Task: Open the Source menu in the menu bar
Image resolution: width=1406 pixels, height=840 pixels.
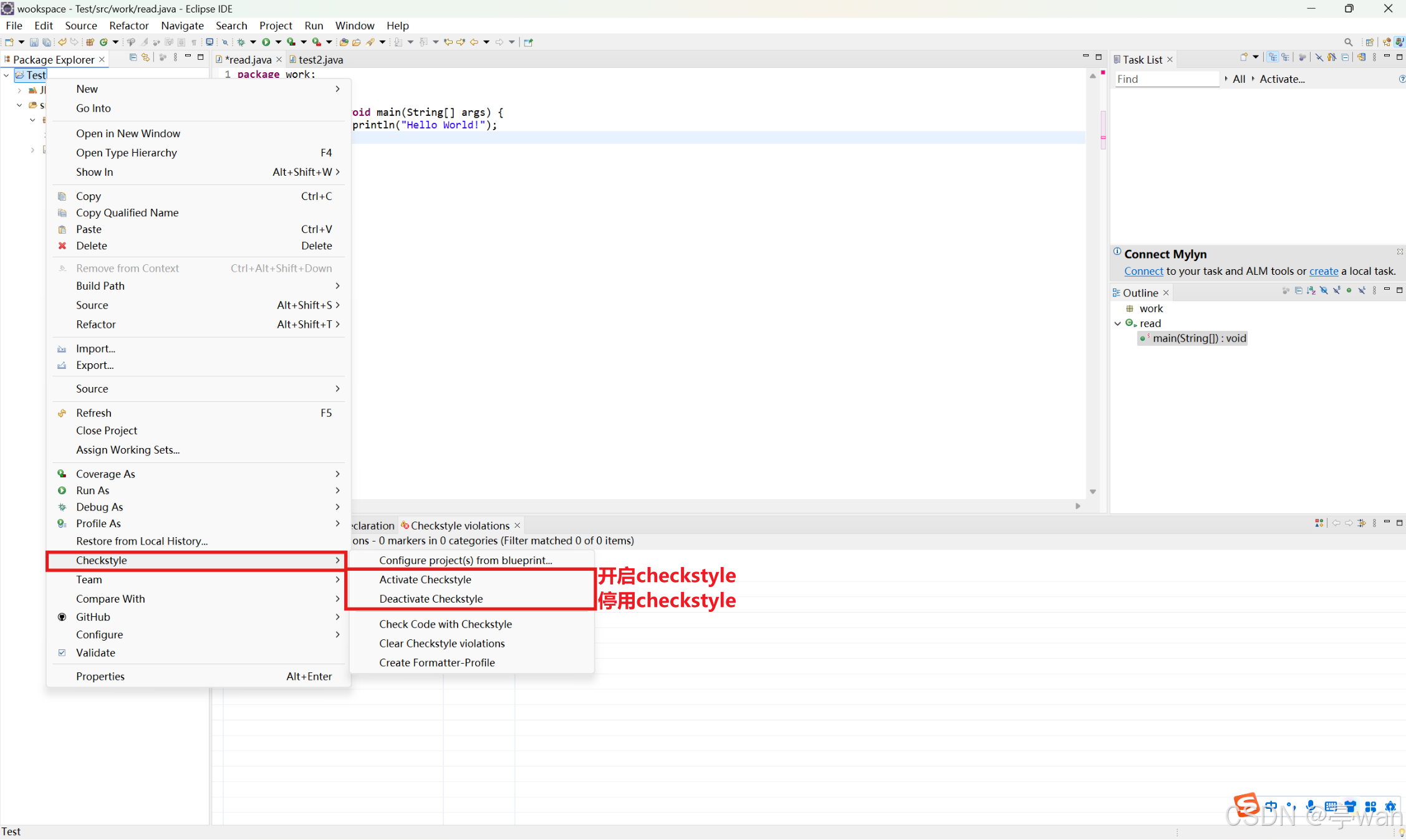Action: pos(81,26)
